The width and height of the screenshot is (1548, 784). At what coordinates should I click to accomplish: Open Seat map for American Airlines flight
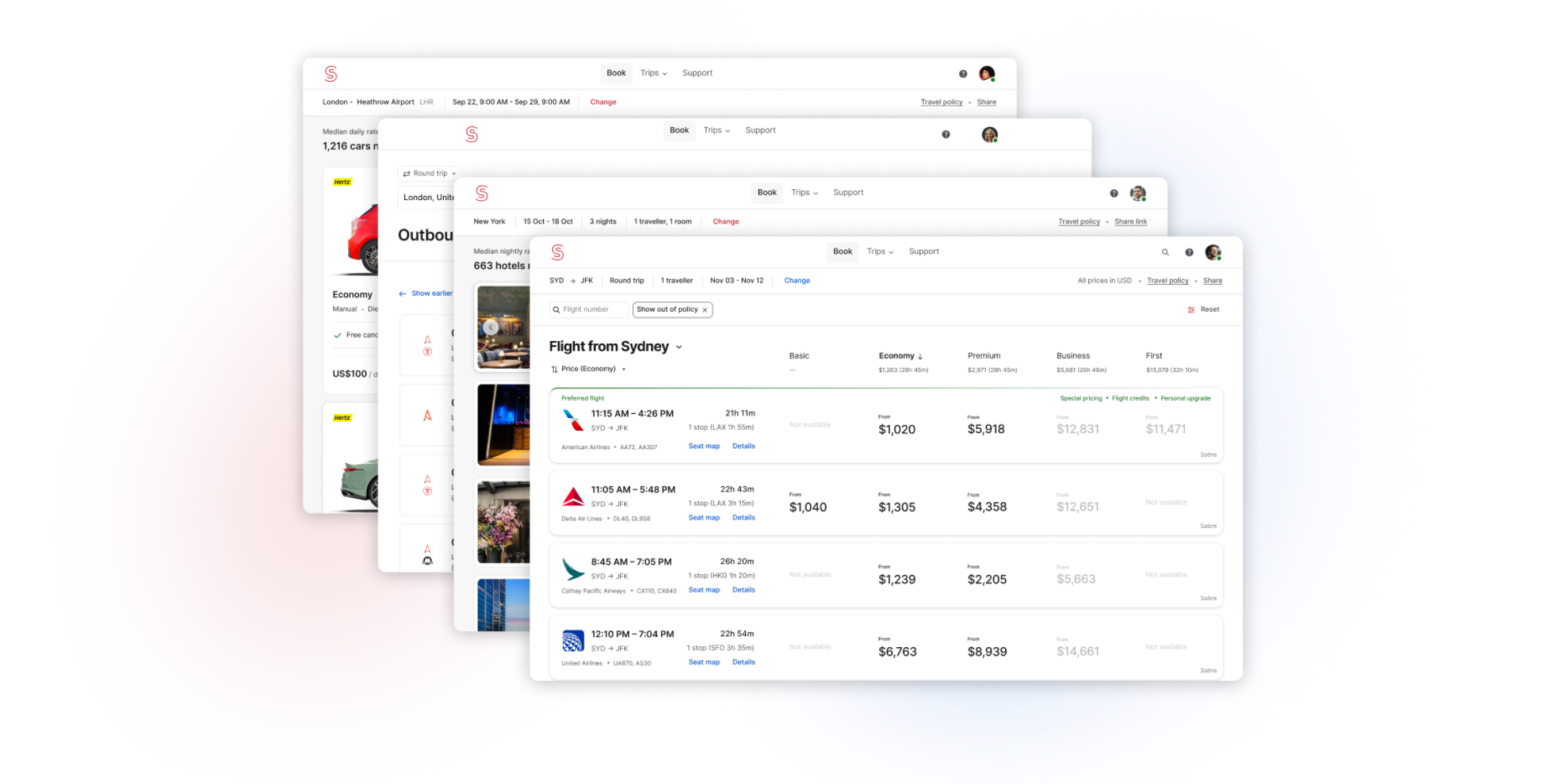704,446
